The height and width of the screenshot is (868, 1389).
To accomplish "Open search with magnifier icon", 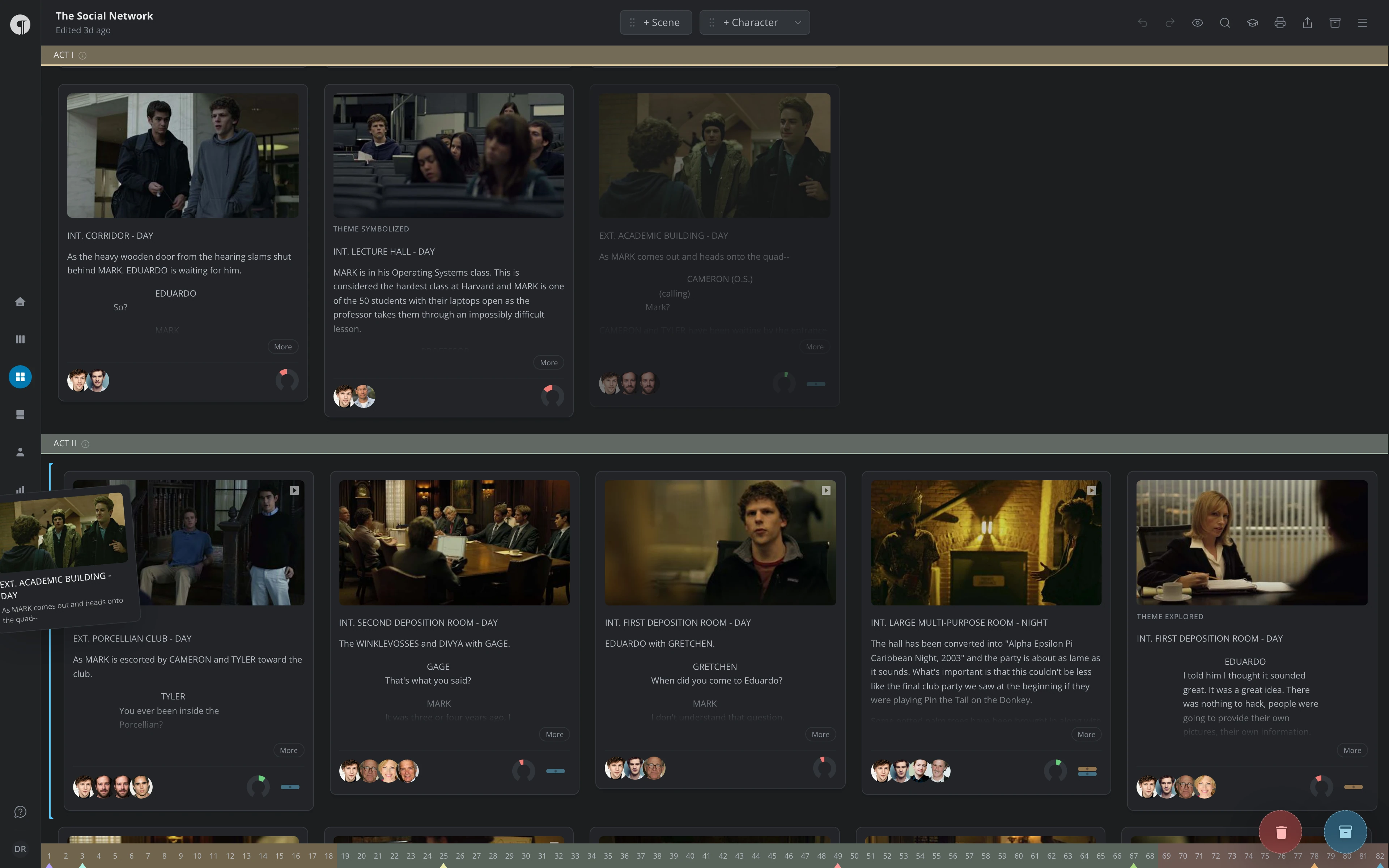I will (x=1225, y=23).
